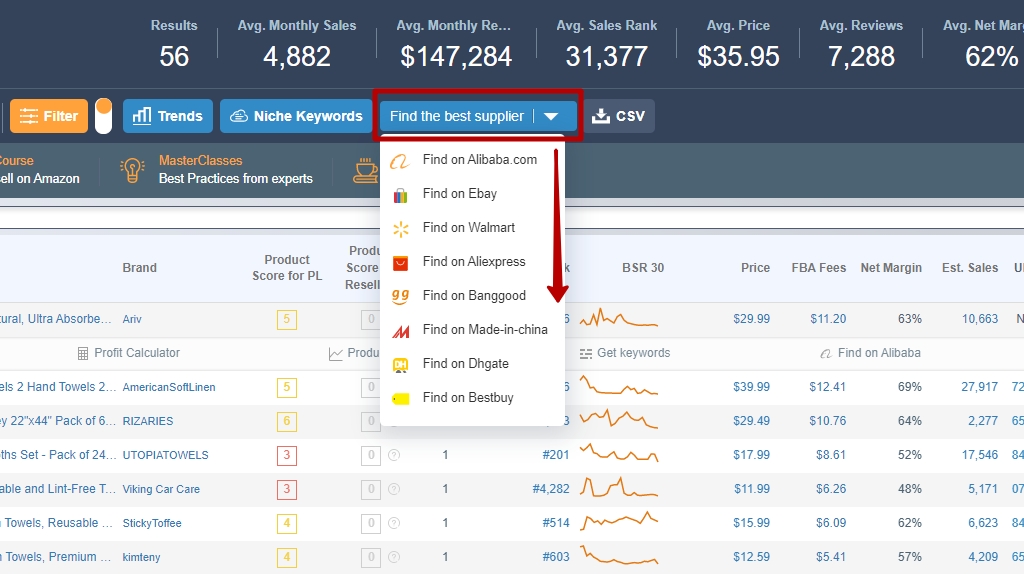Open Niche Keywords tool
The height and width of the screenshot is (574, 1024).
point(296,116)
